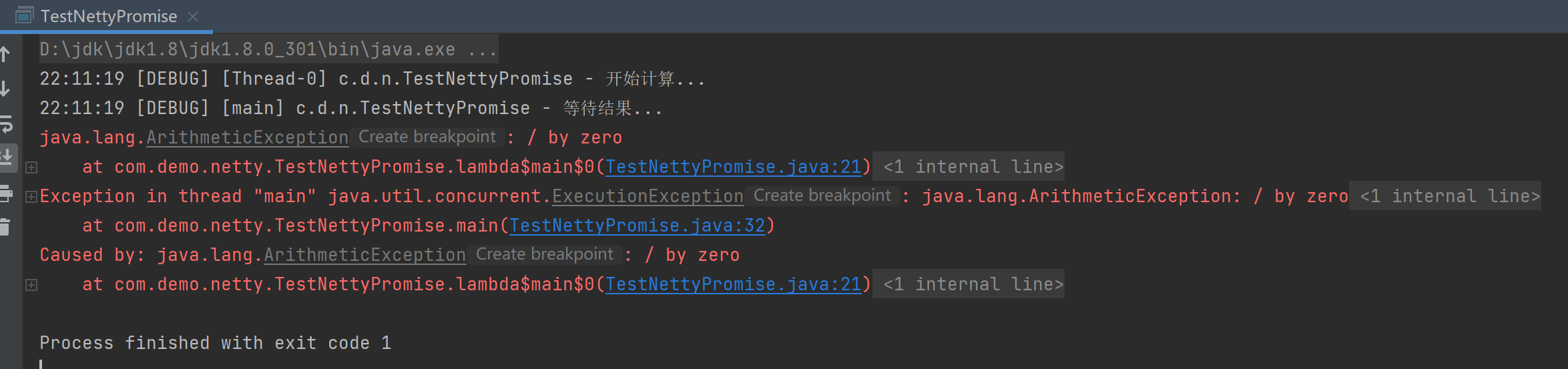Expand fold beside last lambda$main$0 line
Screen dimensions: 1568x369
(31, 285)
